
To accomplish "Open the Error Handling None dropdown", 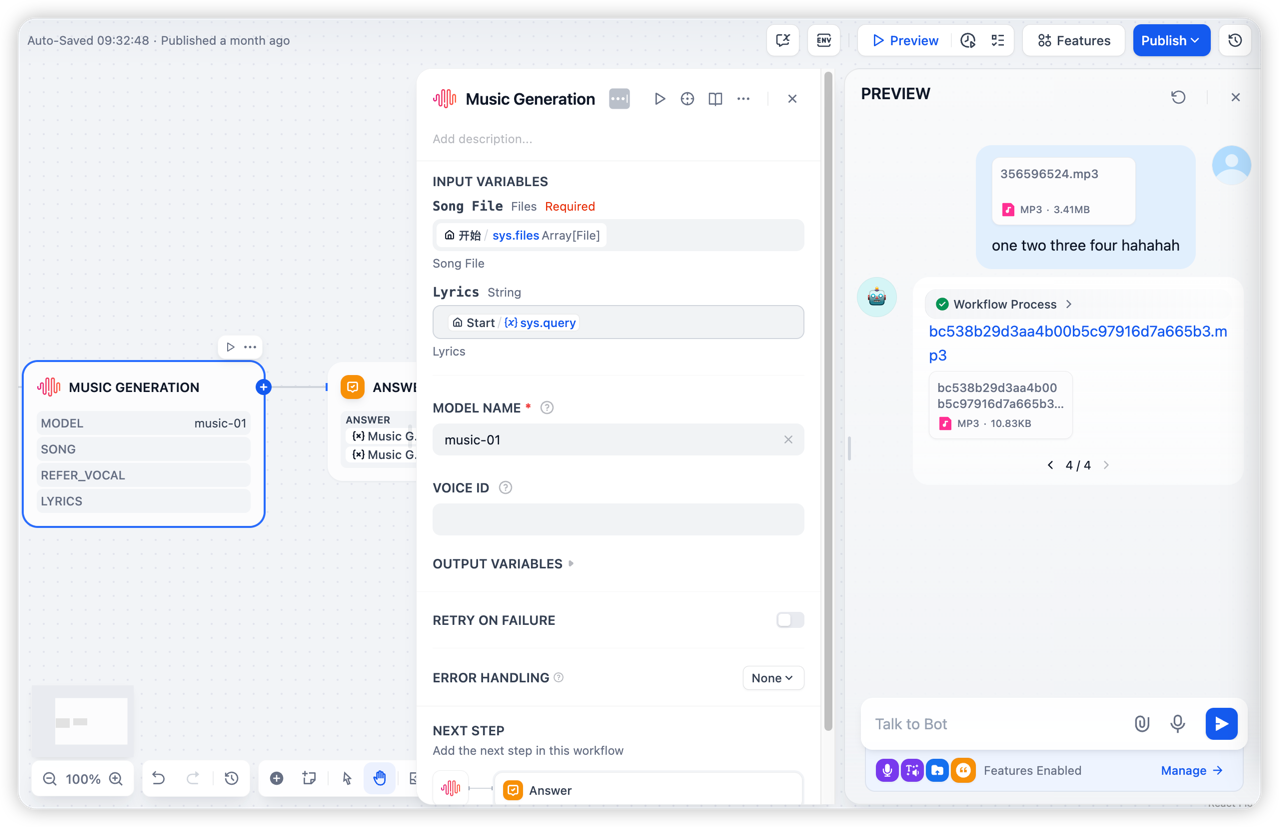I will point(773,678).
